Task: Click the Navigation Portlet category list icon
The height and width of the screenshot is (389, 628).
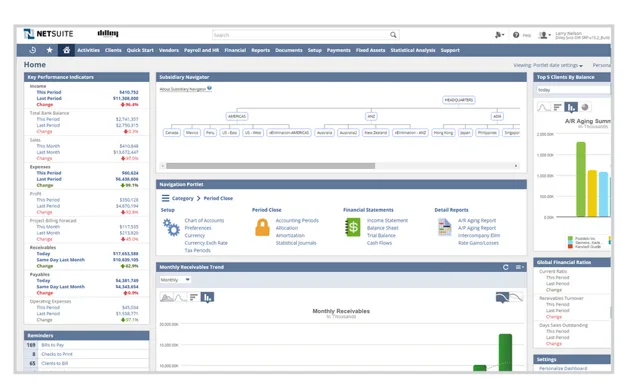Action: (x=165, y=198)
